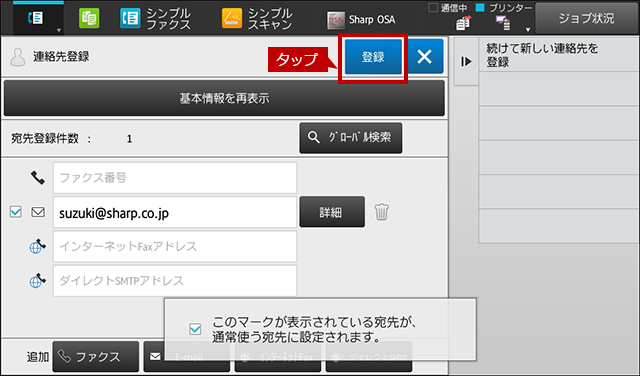Screen dimensions: 640x376
Task: Open シンプルスキャン mode
Action: (257, 19)
